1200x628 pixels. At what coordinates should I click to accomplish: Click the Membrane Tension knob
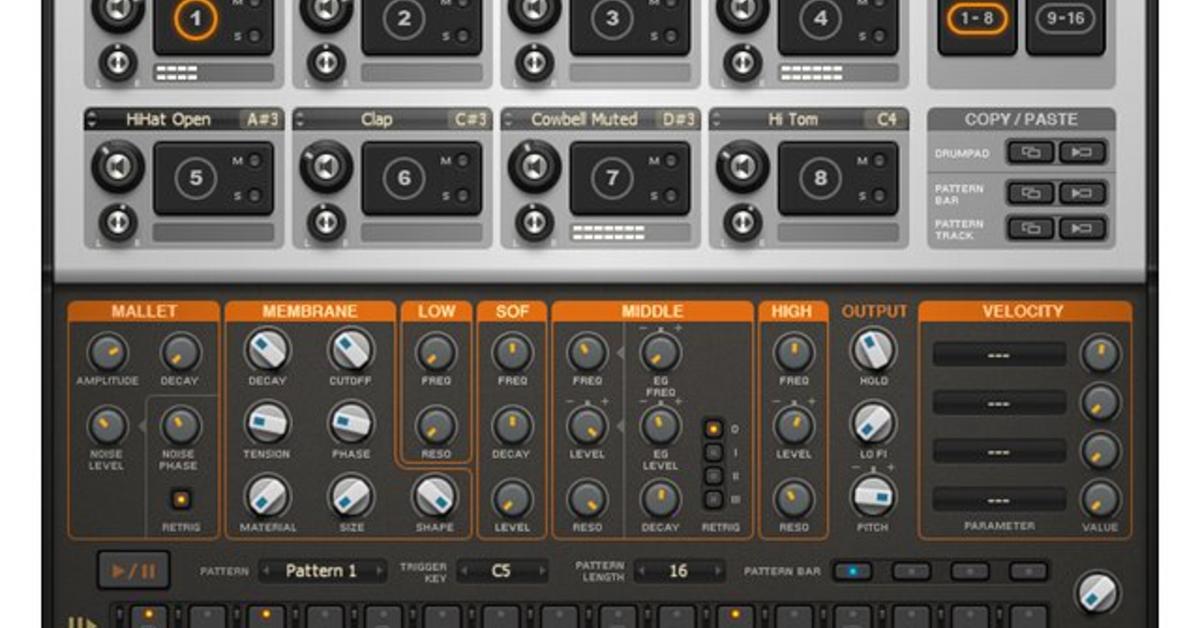tap(267, 423)
